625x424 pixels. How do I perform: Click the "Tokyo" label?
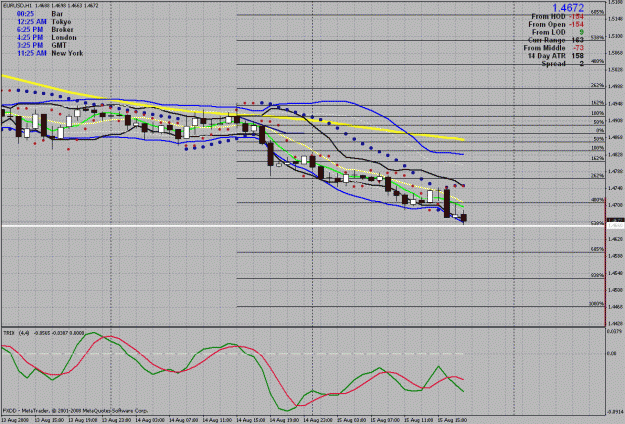61,22
